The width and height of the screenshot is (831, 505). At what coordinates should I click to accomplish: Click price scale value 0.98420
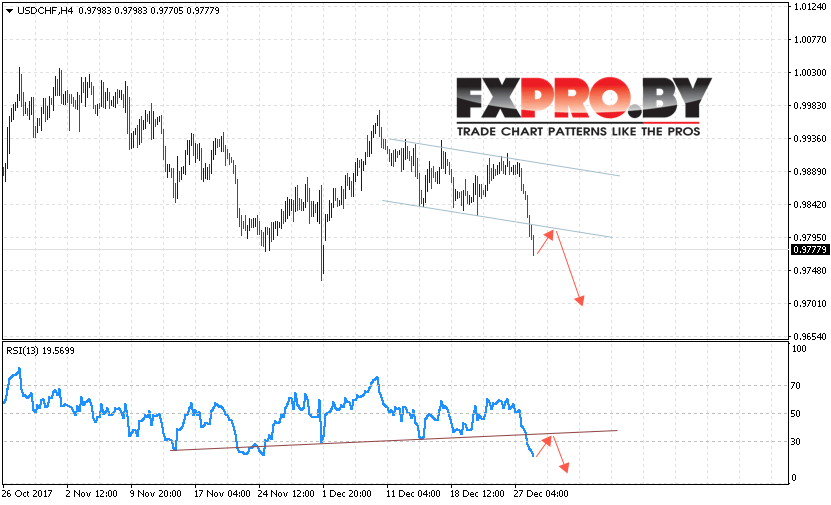tap(810, 205)
